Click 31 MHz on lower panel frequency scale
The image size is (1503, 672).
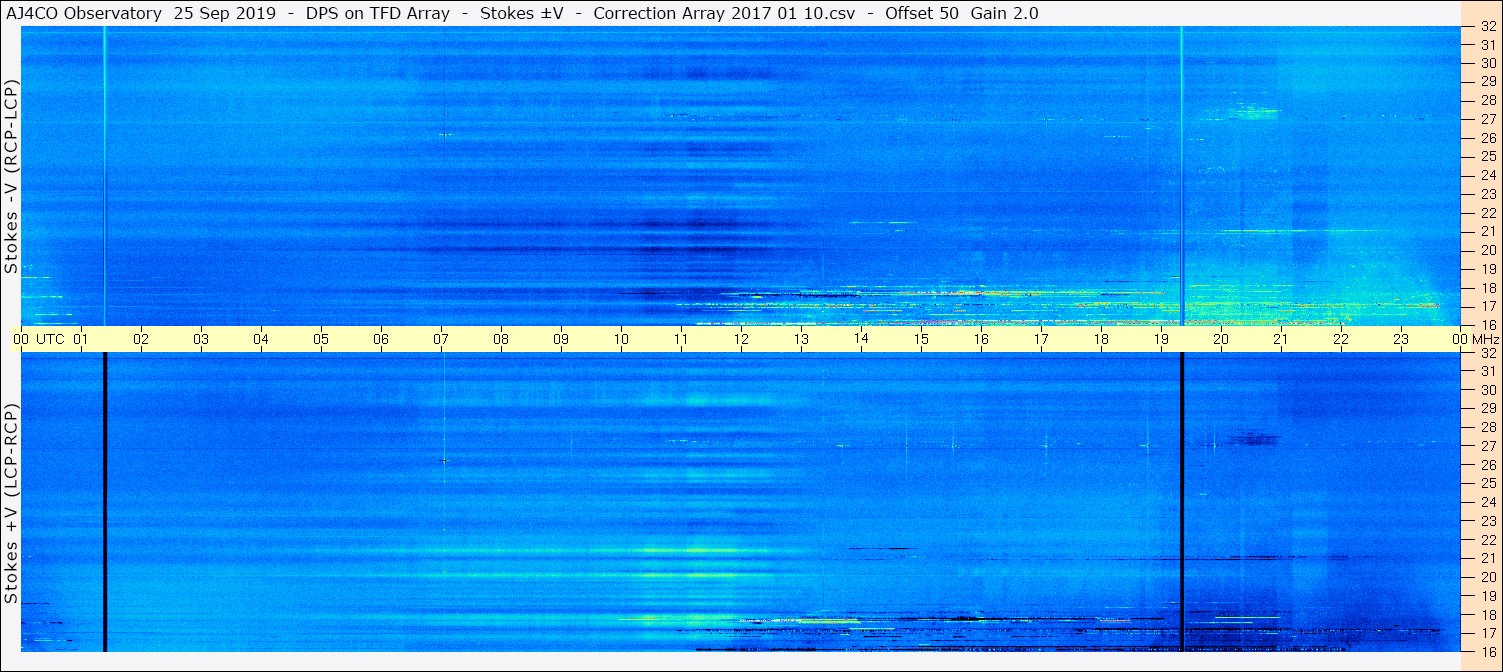(x=1487, y=371)
